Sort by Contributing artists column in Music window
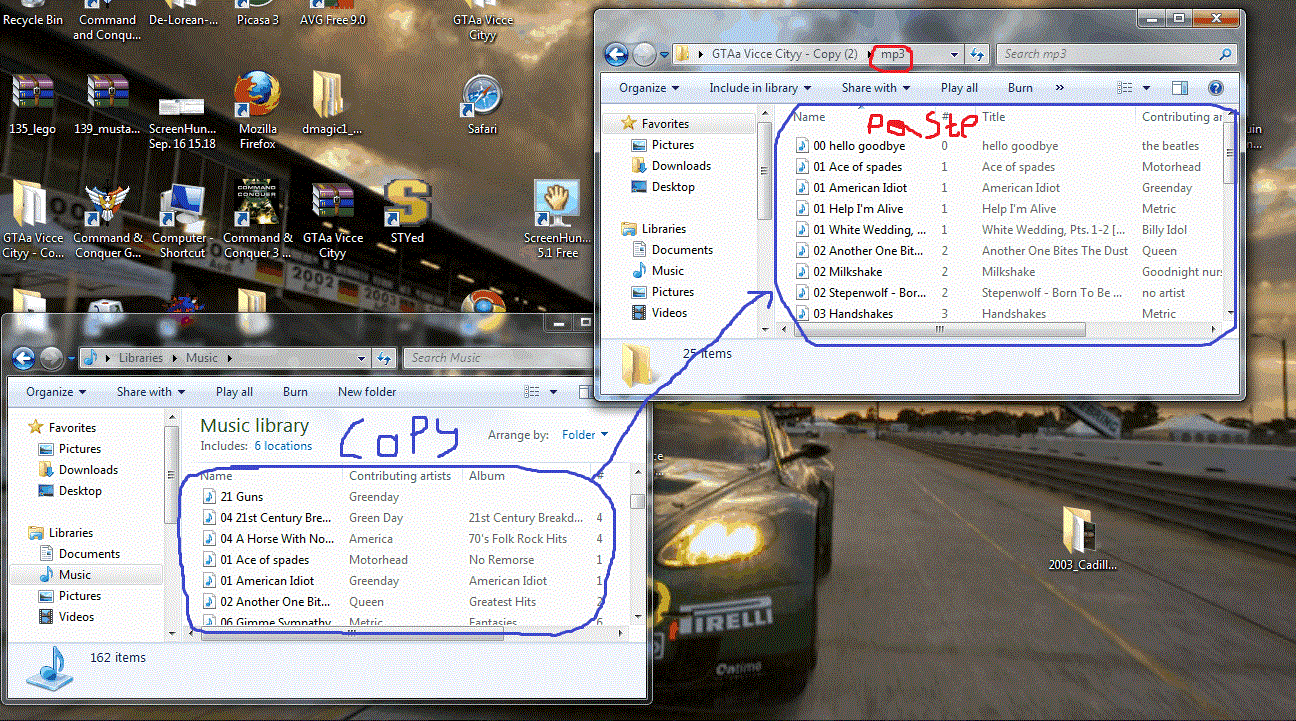Image resolution: width=1296 pixels, height=721 pixels. coord(402,476)
